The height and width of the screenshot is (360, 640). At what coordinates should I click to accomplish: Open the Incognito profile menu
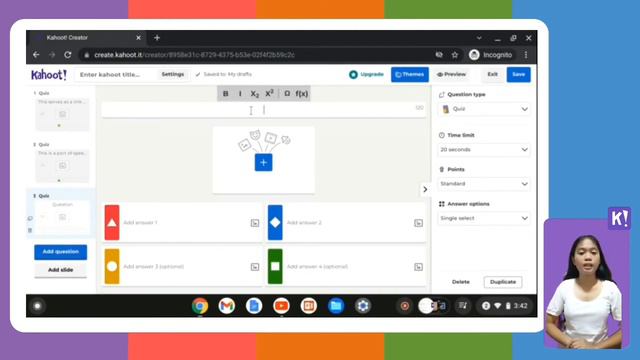pyautogui.click(x=491, y=55)
